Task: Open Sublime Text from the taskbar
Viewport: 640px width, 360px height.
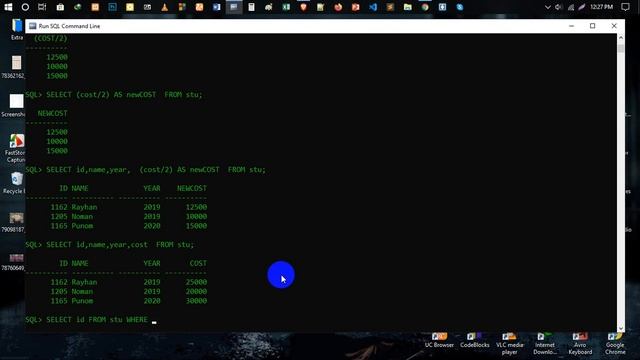Action: [390, 7]
